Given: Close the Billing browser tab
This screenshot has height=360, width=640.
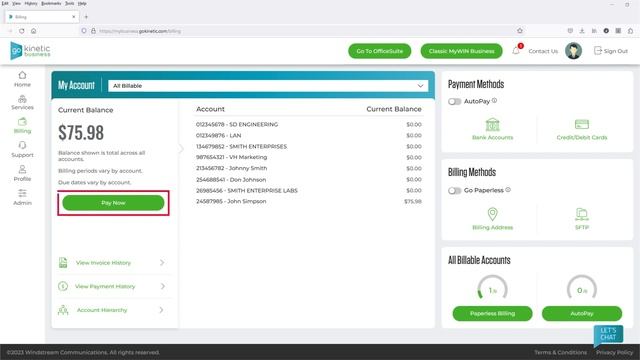Looking at the screenshot, I should tap(73, 17).
